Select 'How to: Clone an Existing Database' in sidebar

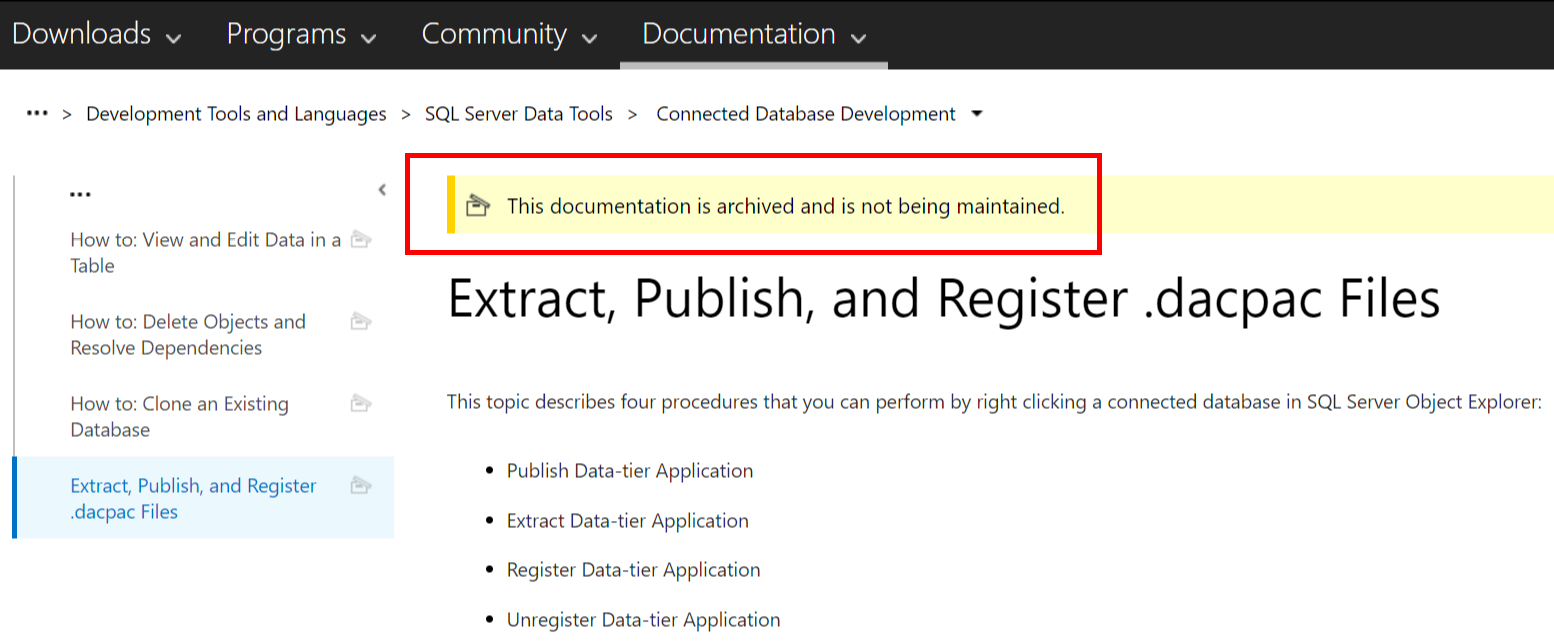(x=178, y=416)
